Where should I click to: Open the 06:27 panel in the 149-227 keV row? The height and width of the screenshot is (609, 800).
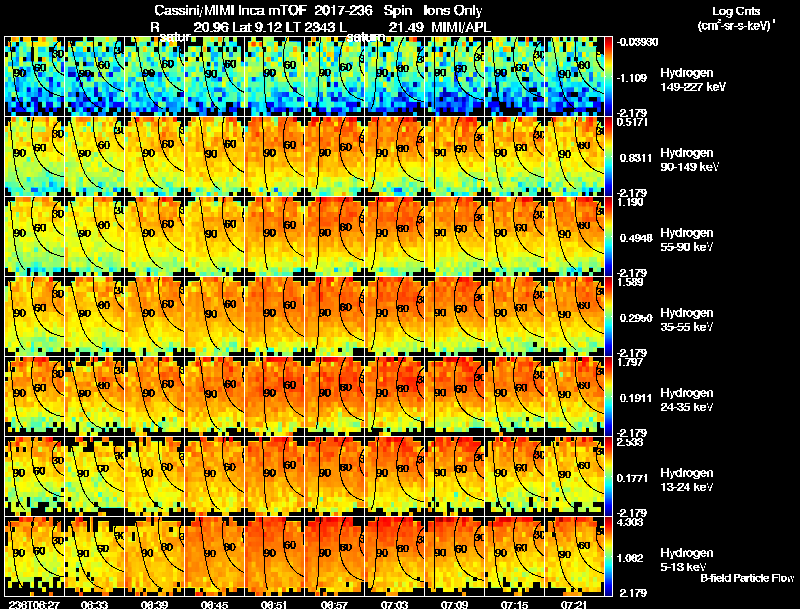pyautogui.click(x=34, y=77)
